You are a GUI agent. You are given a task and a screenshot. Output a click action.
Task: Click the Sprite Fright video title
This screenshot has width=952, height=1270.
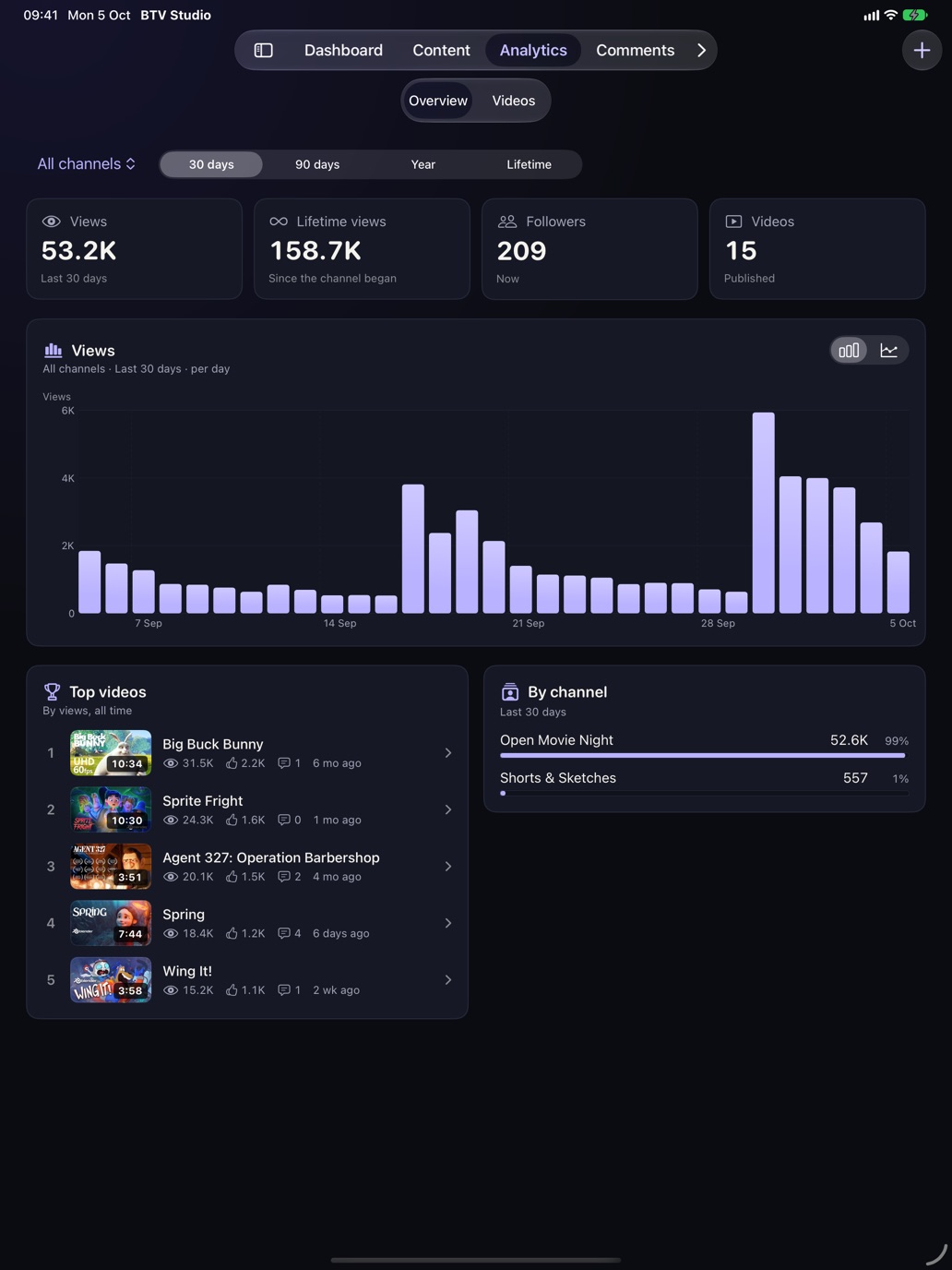203,800
